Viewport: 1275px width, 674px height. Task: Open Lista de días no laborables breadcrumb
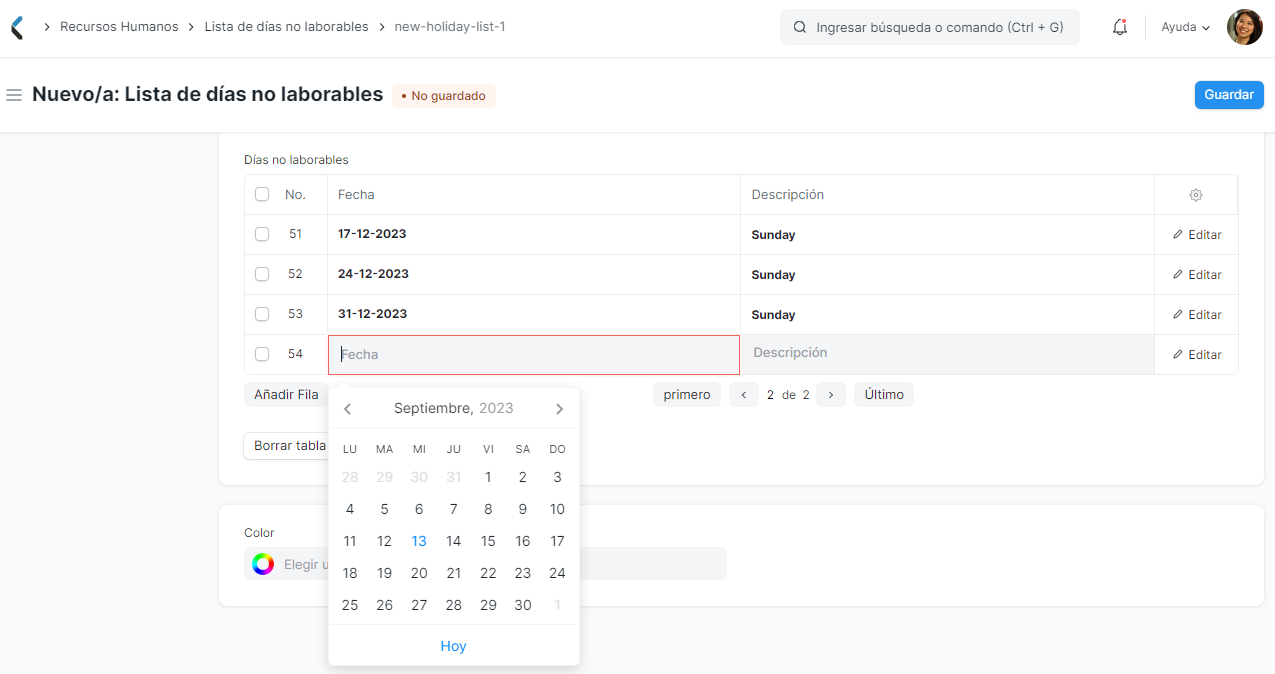tap(286, 27)
